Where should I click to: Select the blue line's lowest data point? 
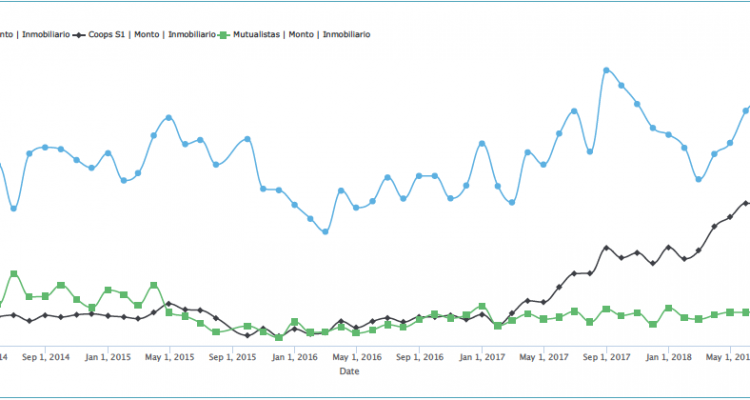pos(325,231)
